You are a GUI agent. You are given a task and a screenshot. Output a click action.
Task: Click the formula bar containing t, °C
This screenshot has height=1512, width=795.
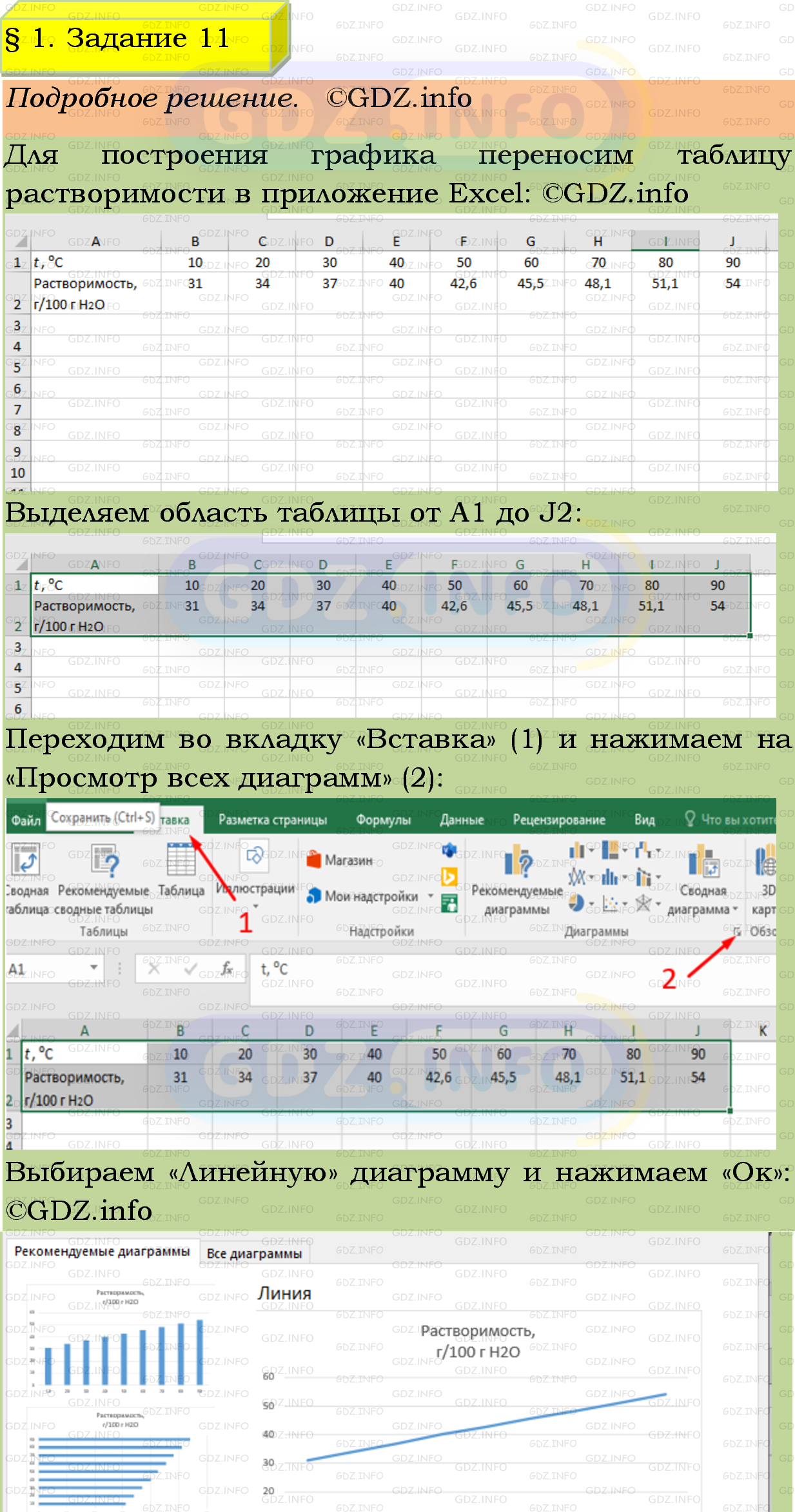pyautogui.click(x=451, y=969)
